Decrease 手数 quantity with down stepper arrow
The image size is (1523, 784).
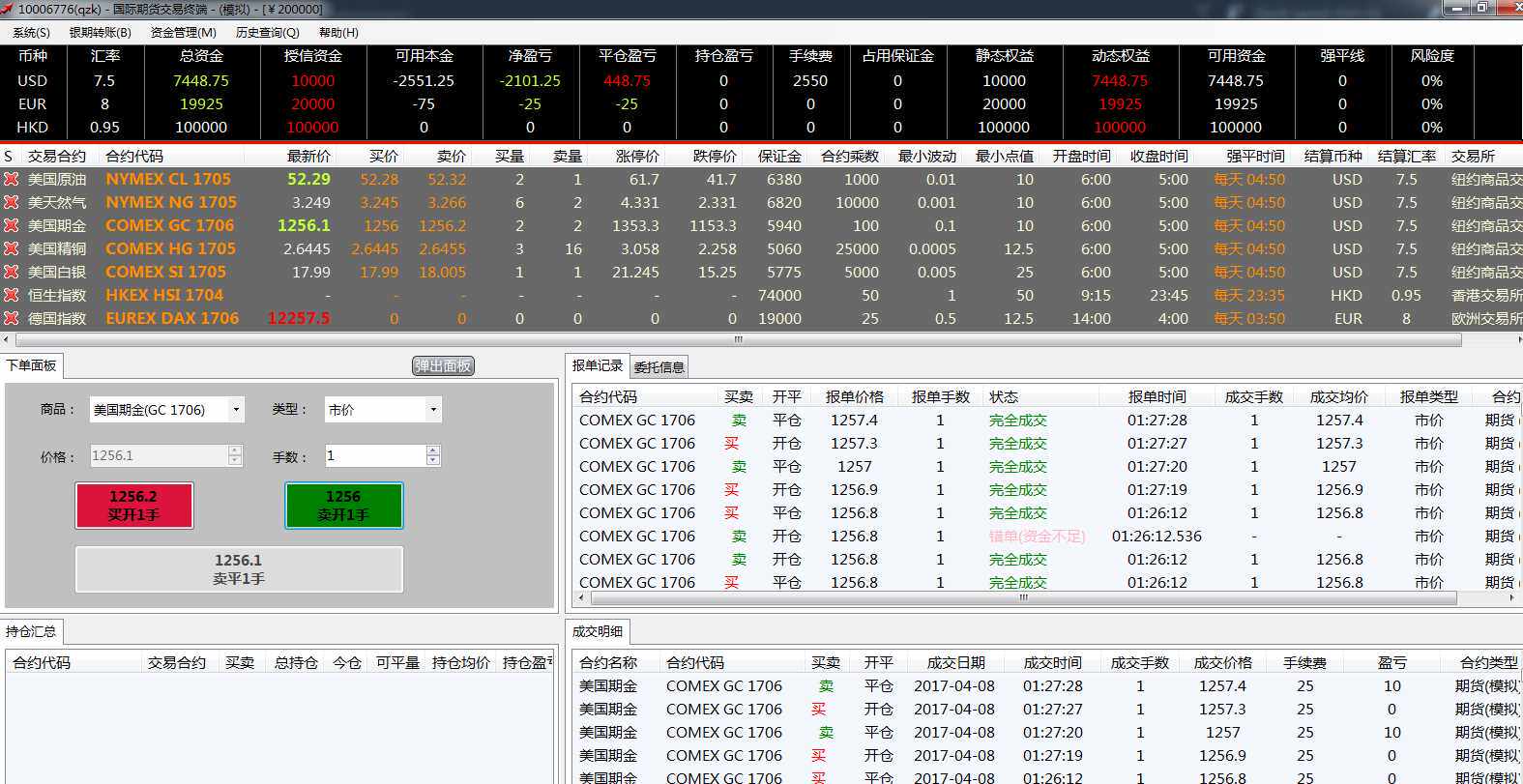(x=433, y=461)
